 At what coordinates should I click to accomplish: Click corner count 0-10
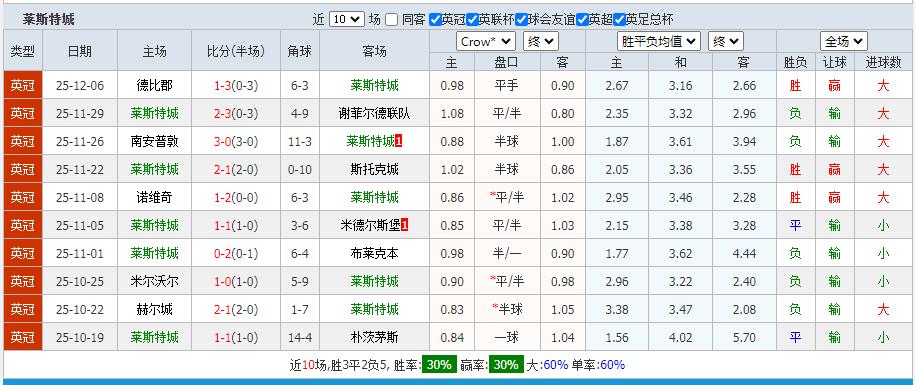(299, 170)
